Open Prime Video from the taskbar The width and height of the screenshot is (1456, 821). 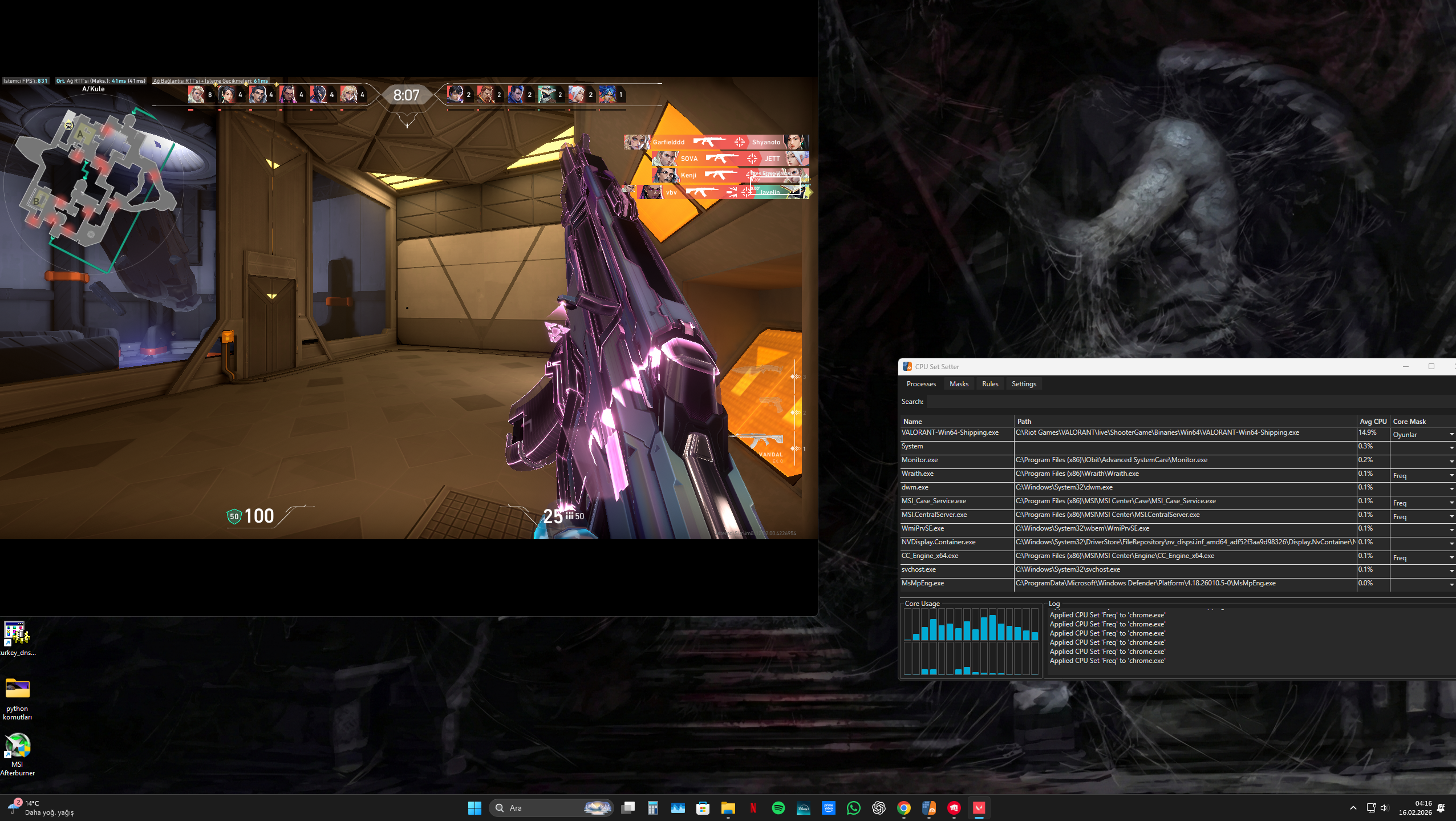coord(829,808)
